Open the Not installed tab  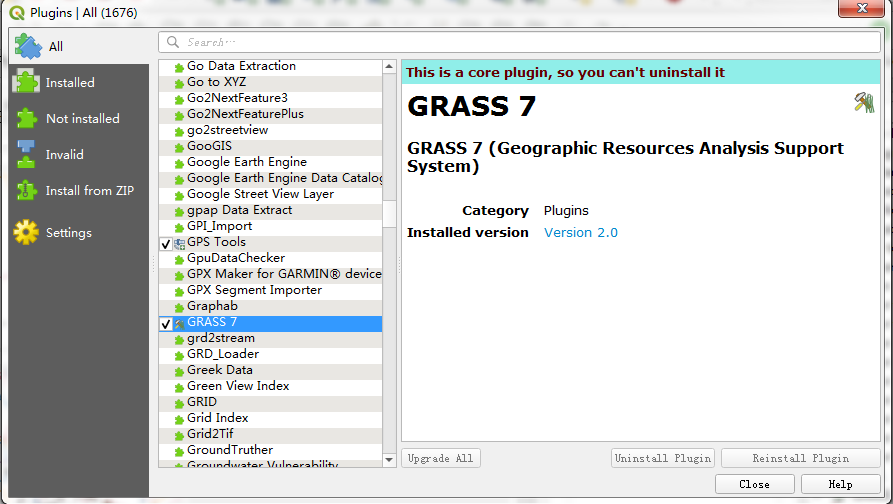(79, 118)
